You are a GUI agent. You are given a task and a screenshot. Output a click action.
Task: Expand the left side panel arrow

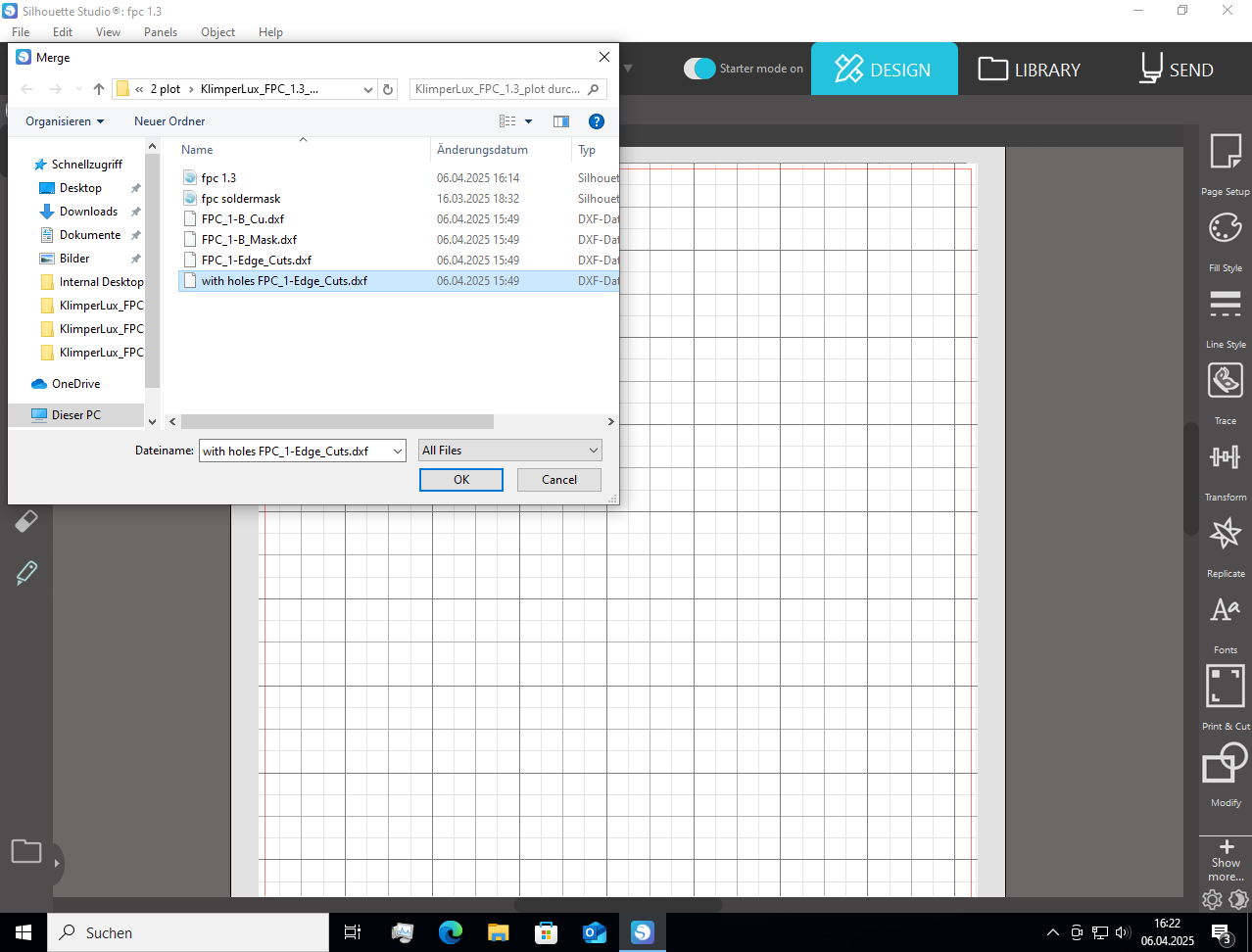tap(57, 863)
